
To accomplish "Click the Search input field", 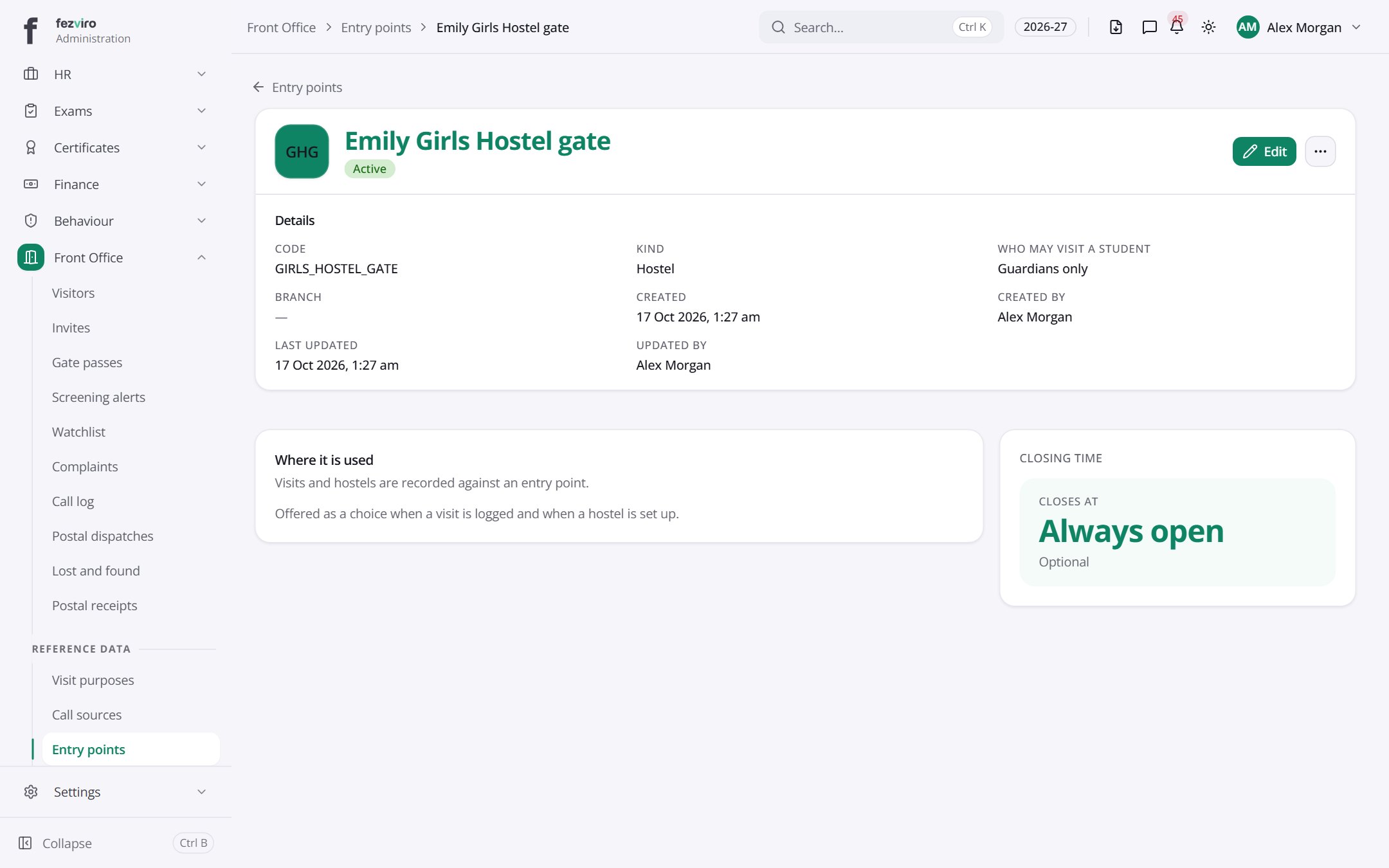I will (x=881, y=27).
